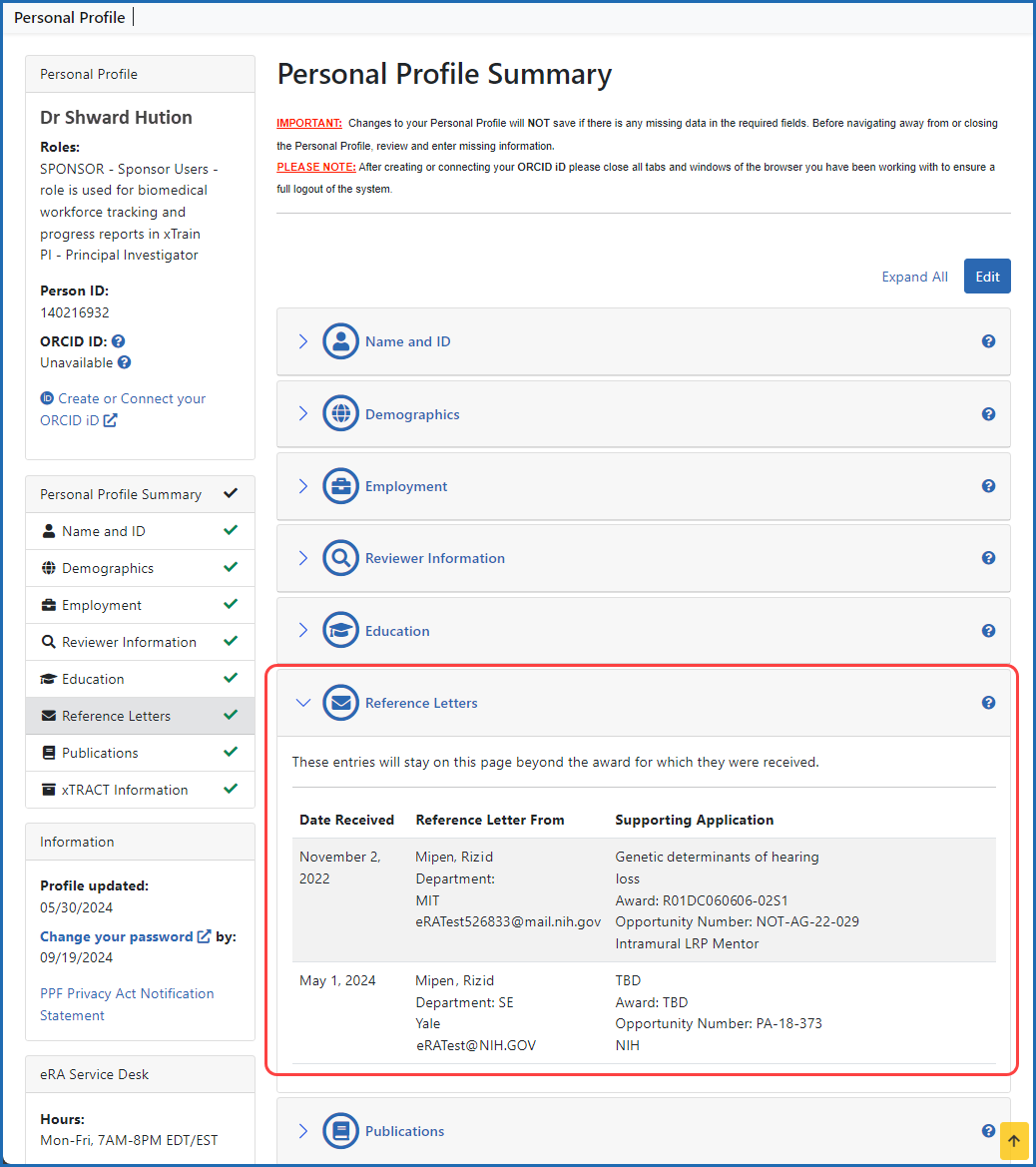Open help for Publications section
The image size is (1036, 1167).
point(988,1130)
